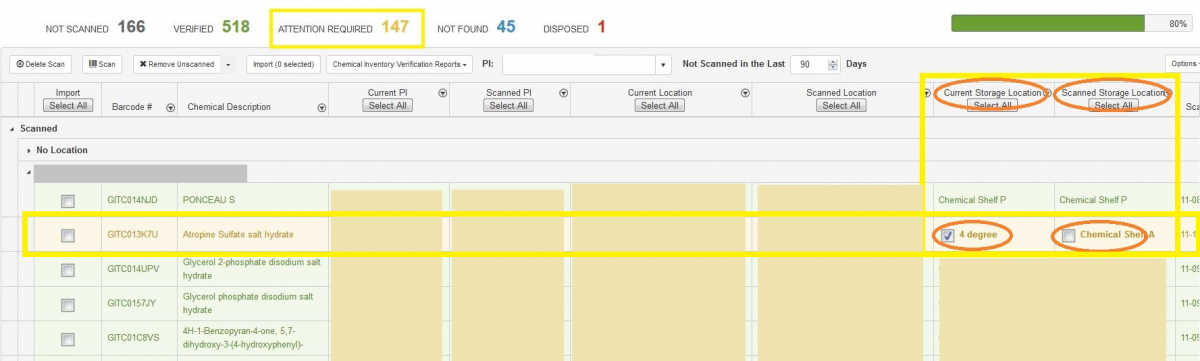1200x361 pixels.
Task: Tick import checkbox for PONCEAU S row
Action: tap(68, 201)
